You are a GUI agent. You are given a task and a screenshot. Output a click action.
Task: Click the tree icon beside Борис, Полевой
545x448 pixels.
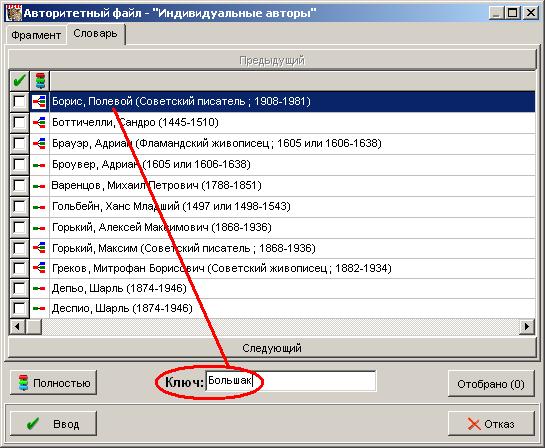click(x=39, y=101)
